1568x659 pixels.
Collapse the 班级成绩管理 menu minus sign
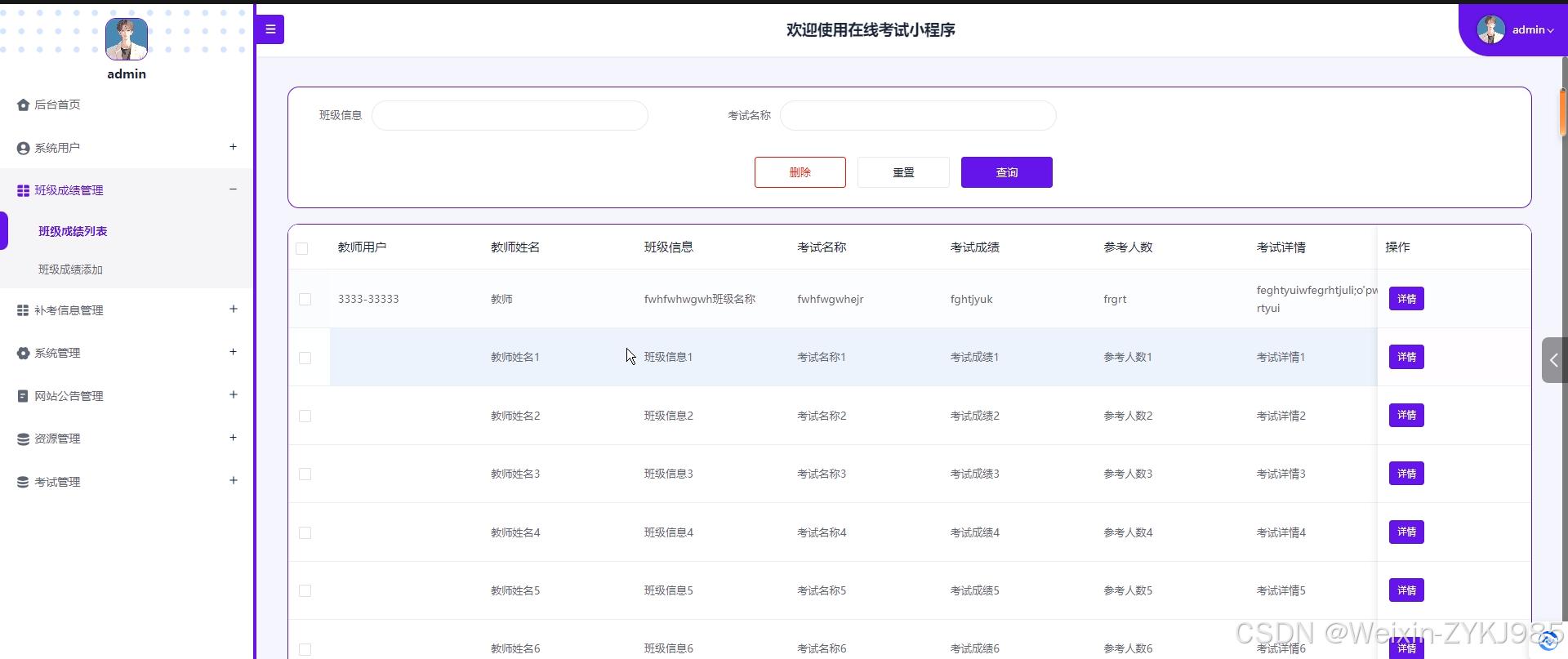coord(233,189)
